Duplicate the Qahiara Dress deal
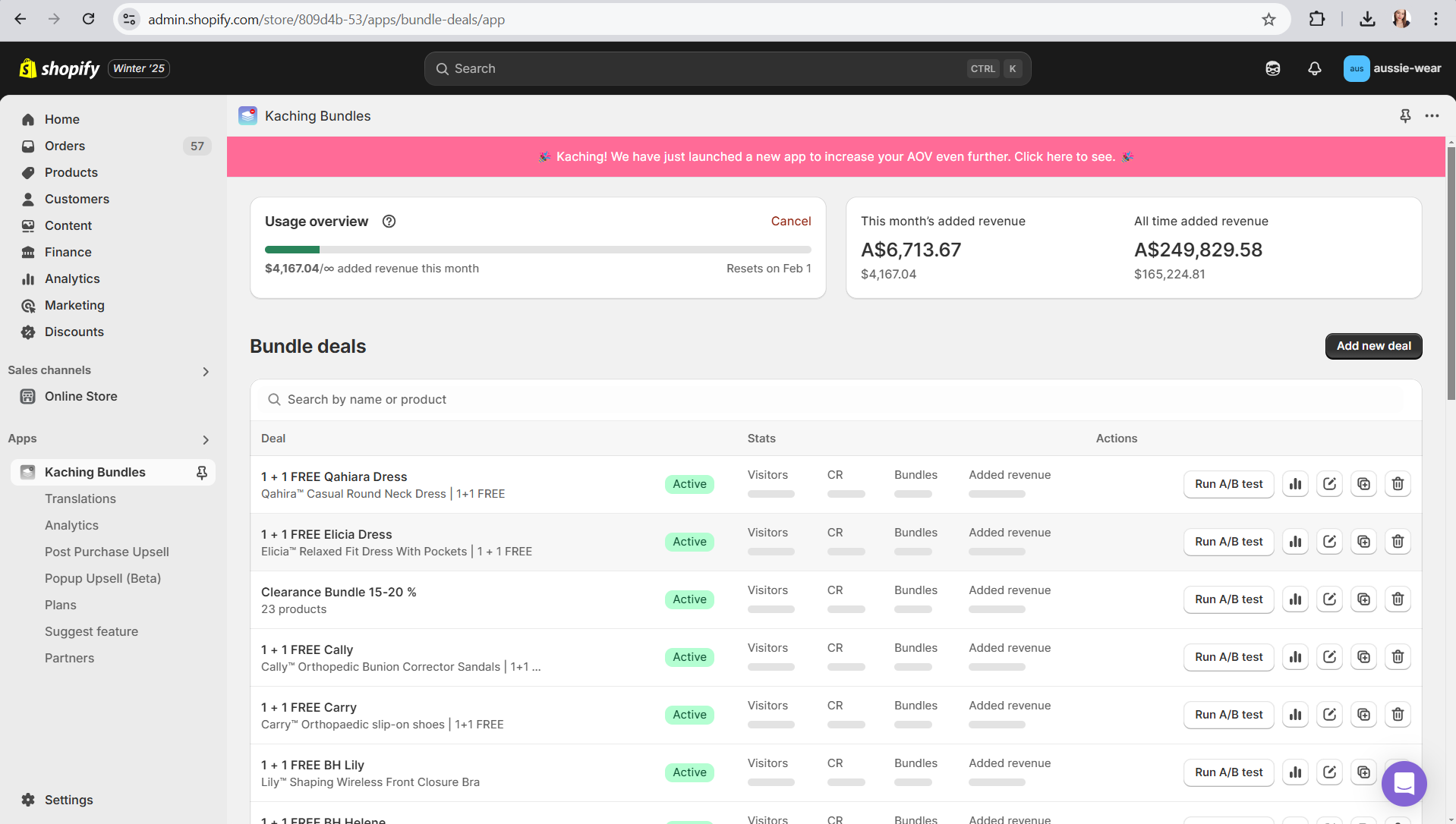This screenshot has height=824, width=1456. [x=1363, y=484]
